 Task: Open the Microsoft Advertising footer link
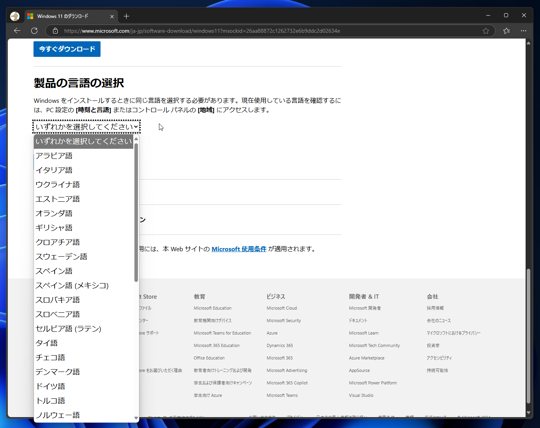tap(287, 370)
